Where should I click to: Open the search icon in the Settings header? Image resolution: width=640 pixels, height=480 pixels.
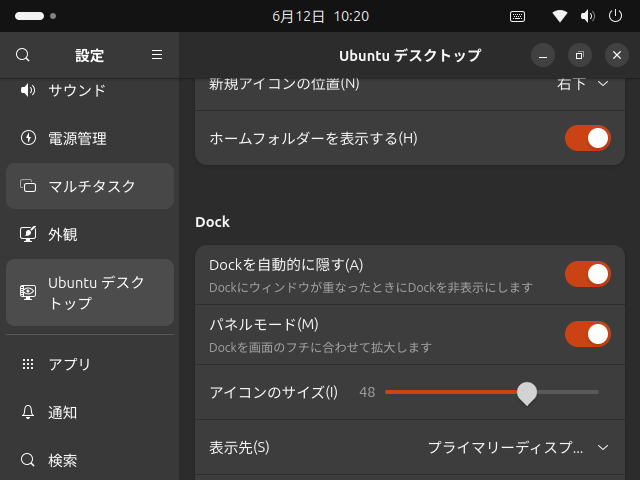click(23, 55)
